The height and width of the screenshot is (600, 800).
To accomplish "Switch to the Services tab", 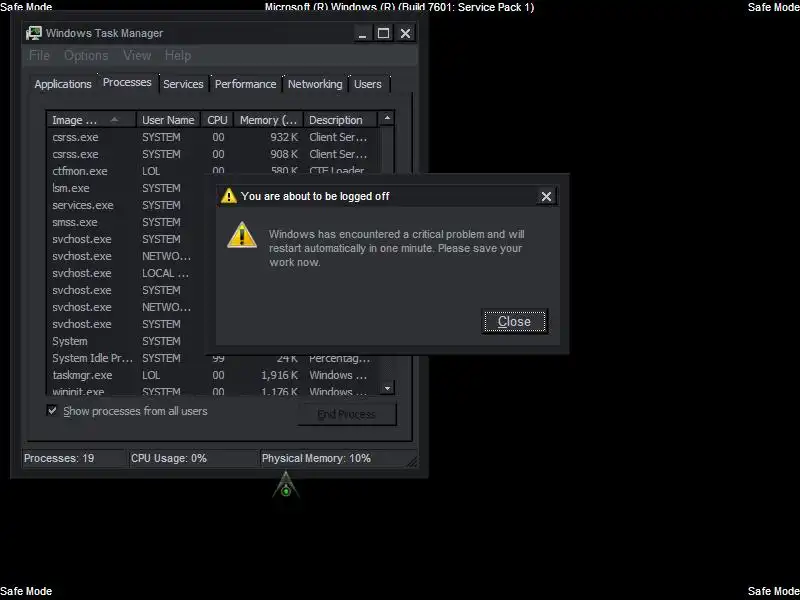I will point(183,84).
